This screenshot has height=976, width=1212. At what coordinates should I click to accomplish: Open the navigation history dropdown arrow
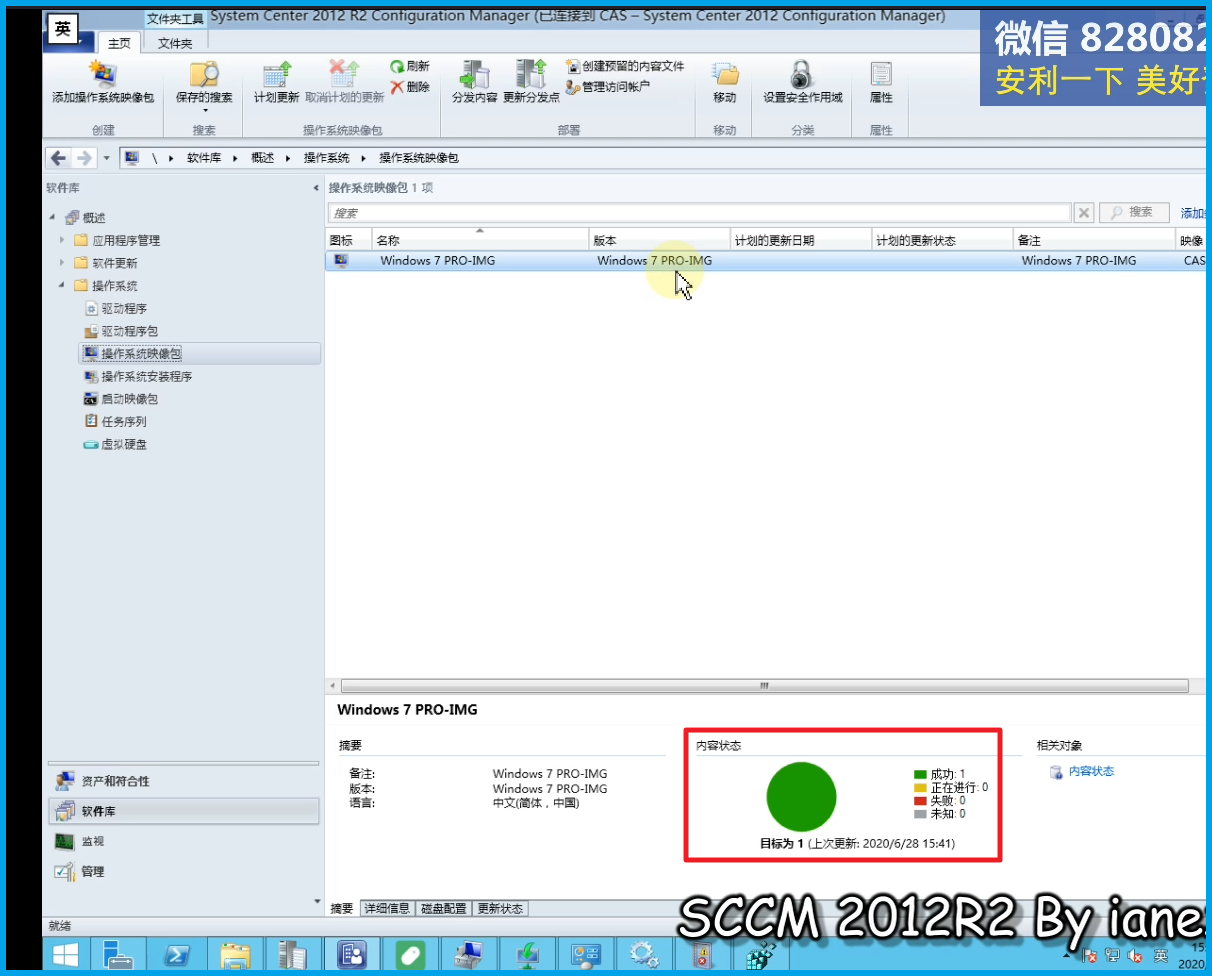pos(106,158)
